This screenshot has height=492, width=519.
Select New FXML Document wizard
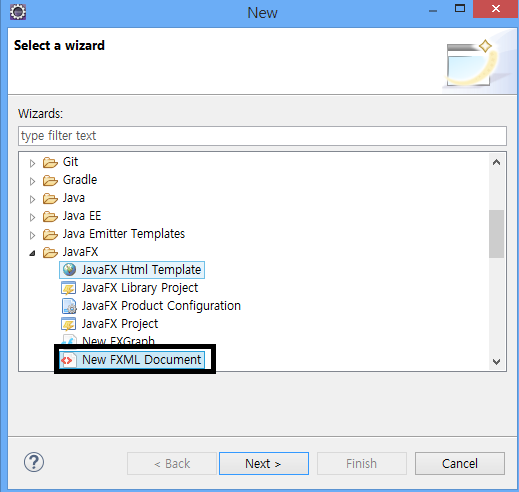[132, 360]
